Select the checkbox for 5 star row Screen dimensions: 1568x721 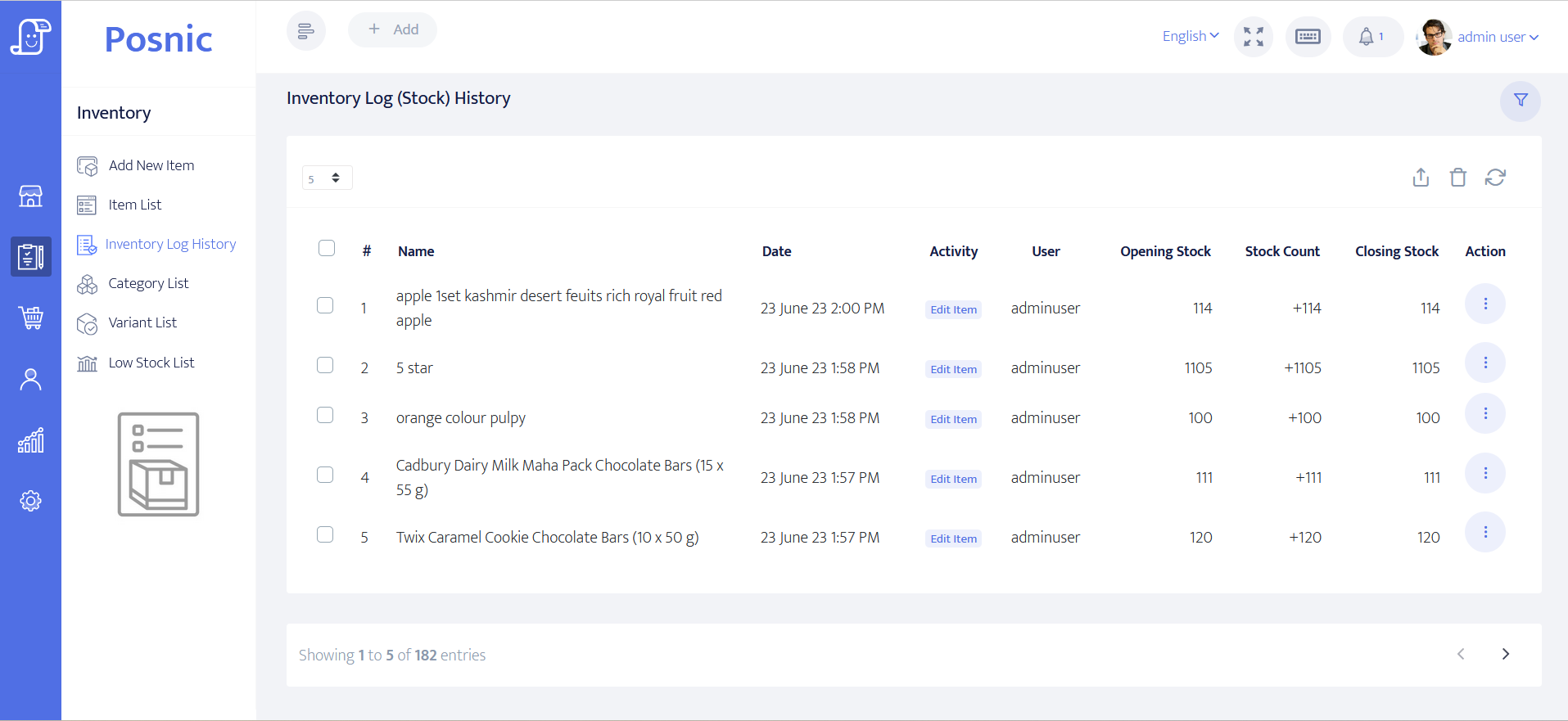[325, 365]
